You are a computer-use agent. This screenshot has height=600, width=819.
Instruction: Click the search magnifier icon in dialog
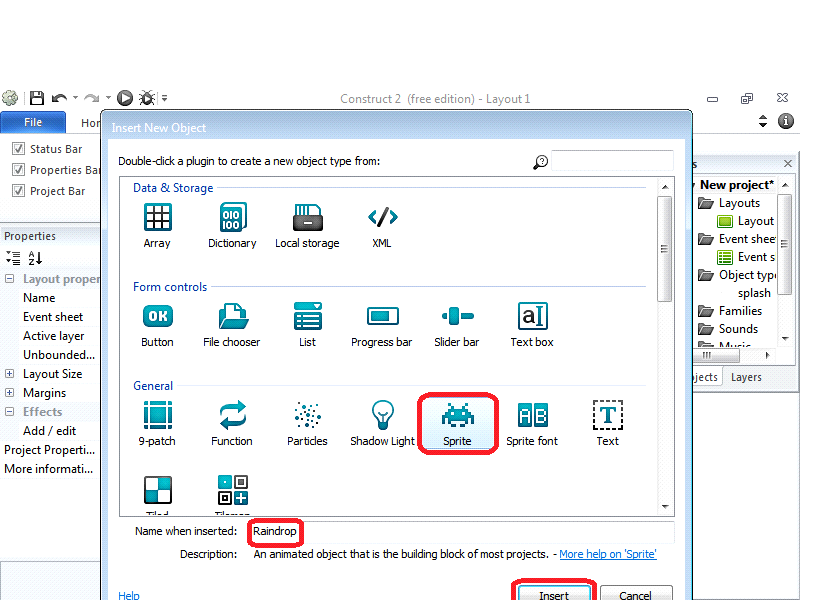540,162
